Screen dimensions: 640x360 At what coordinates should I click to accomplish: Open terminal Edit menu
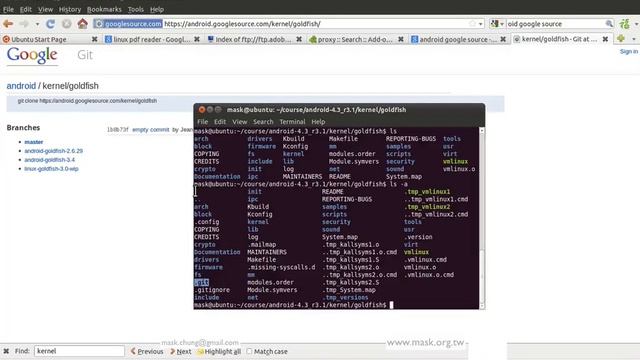220,122
